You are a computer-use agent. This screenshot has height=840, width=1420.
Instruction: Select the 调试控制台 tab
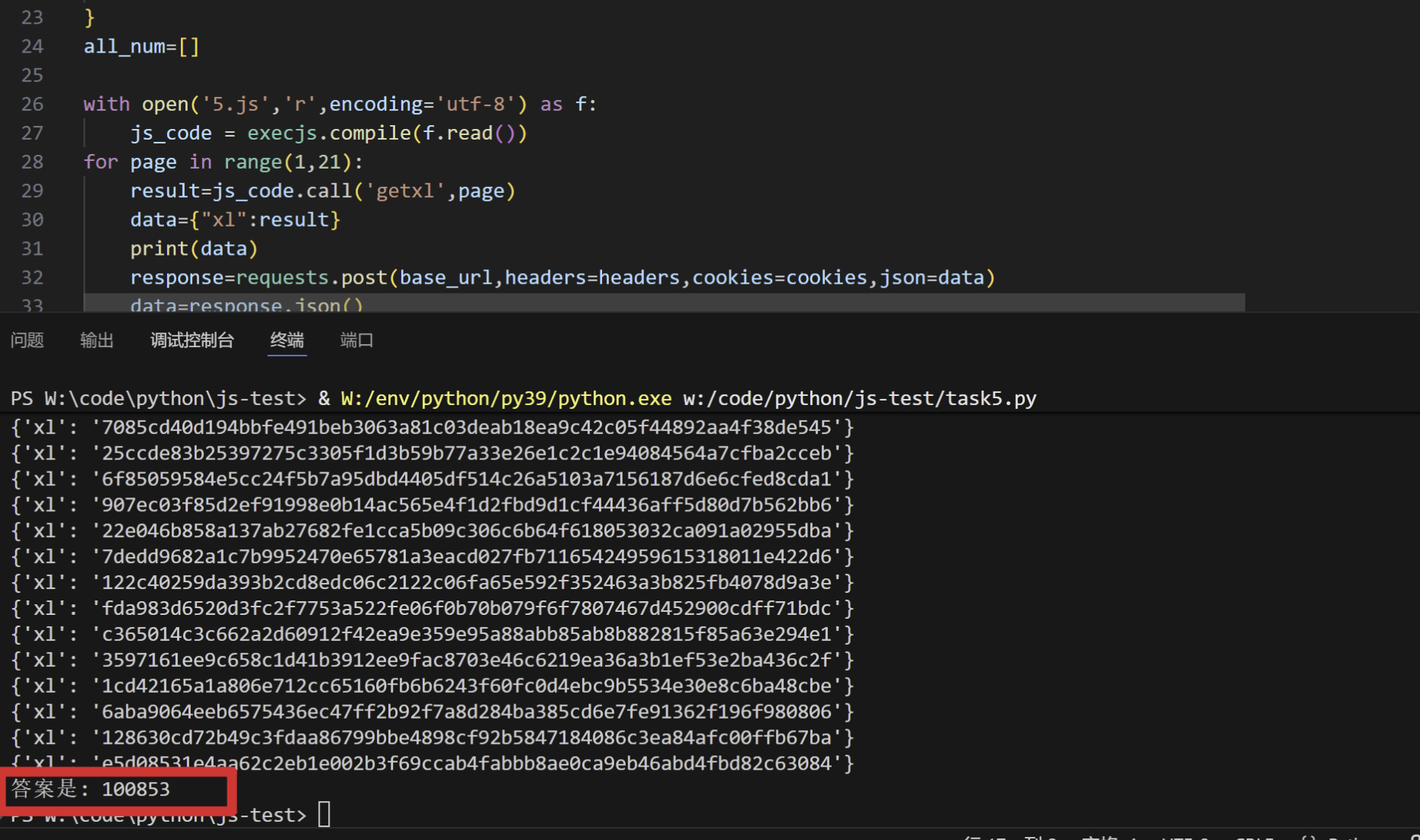[x=192, y=340]
